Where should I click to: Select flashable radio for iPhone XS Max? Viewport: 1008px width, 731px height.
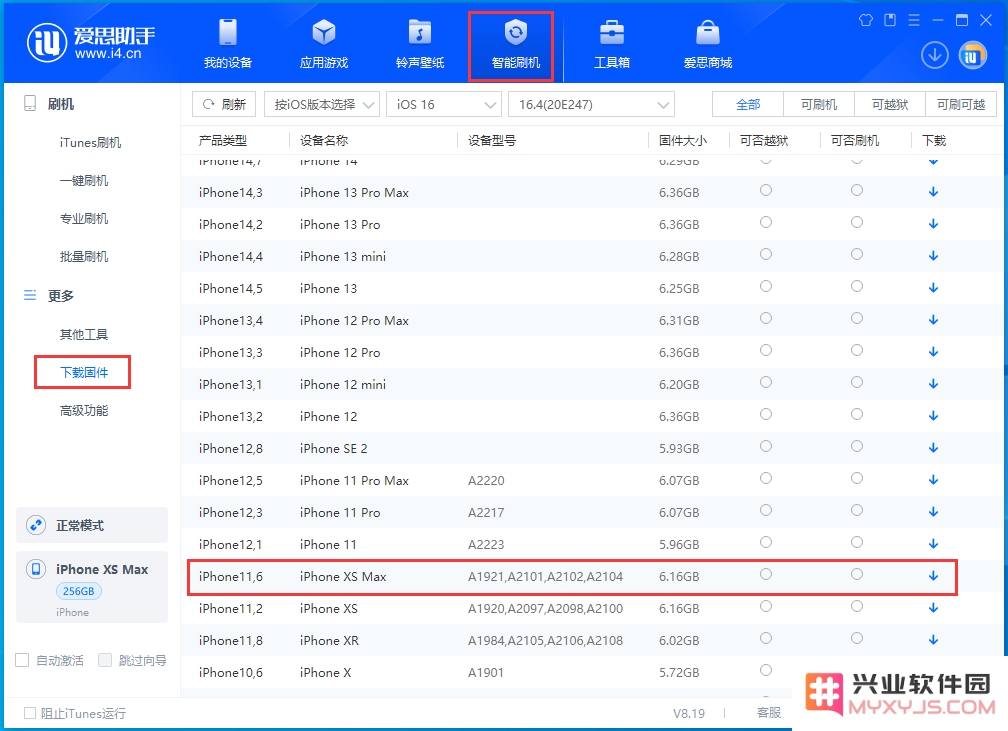[857, 574]
